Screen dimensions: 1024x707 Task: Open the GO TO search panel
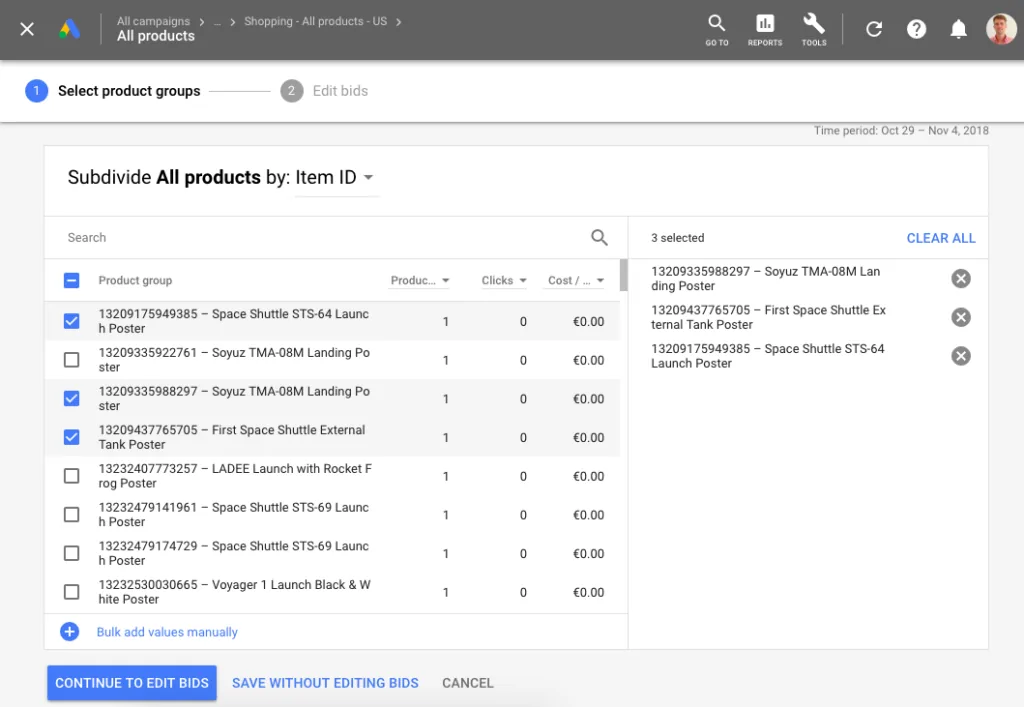click(x=716, y=29)
